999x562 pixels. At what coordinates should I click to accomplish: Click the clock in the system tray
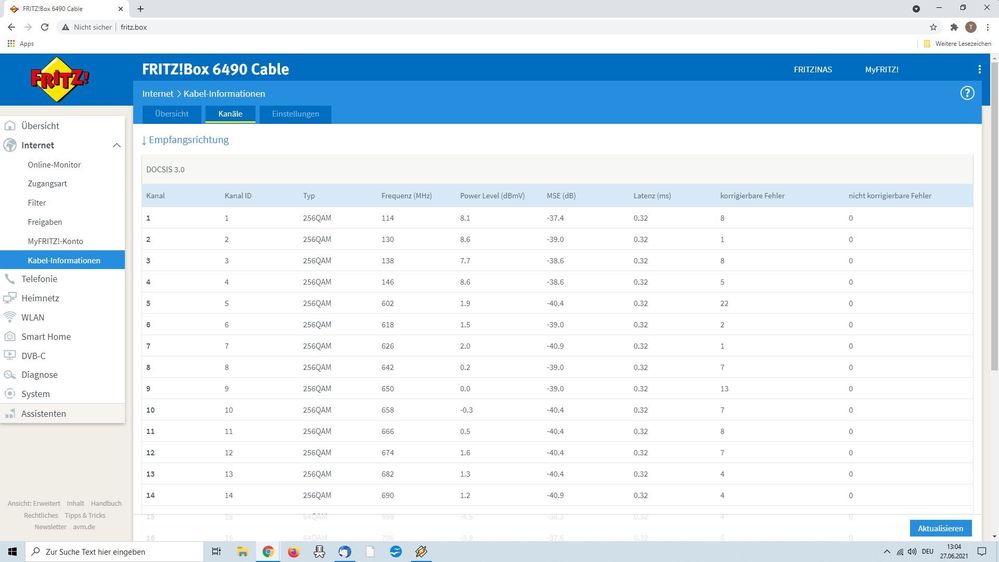[954, 551]
